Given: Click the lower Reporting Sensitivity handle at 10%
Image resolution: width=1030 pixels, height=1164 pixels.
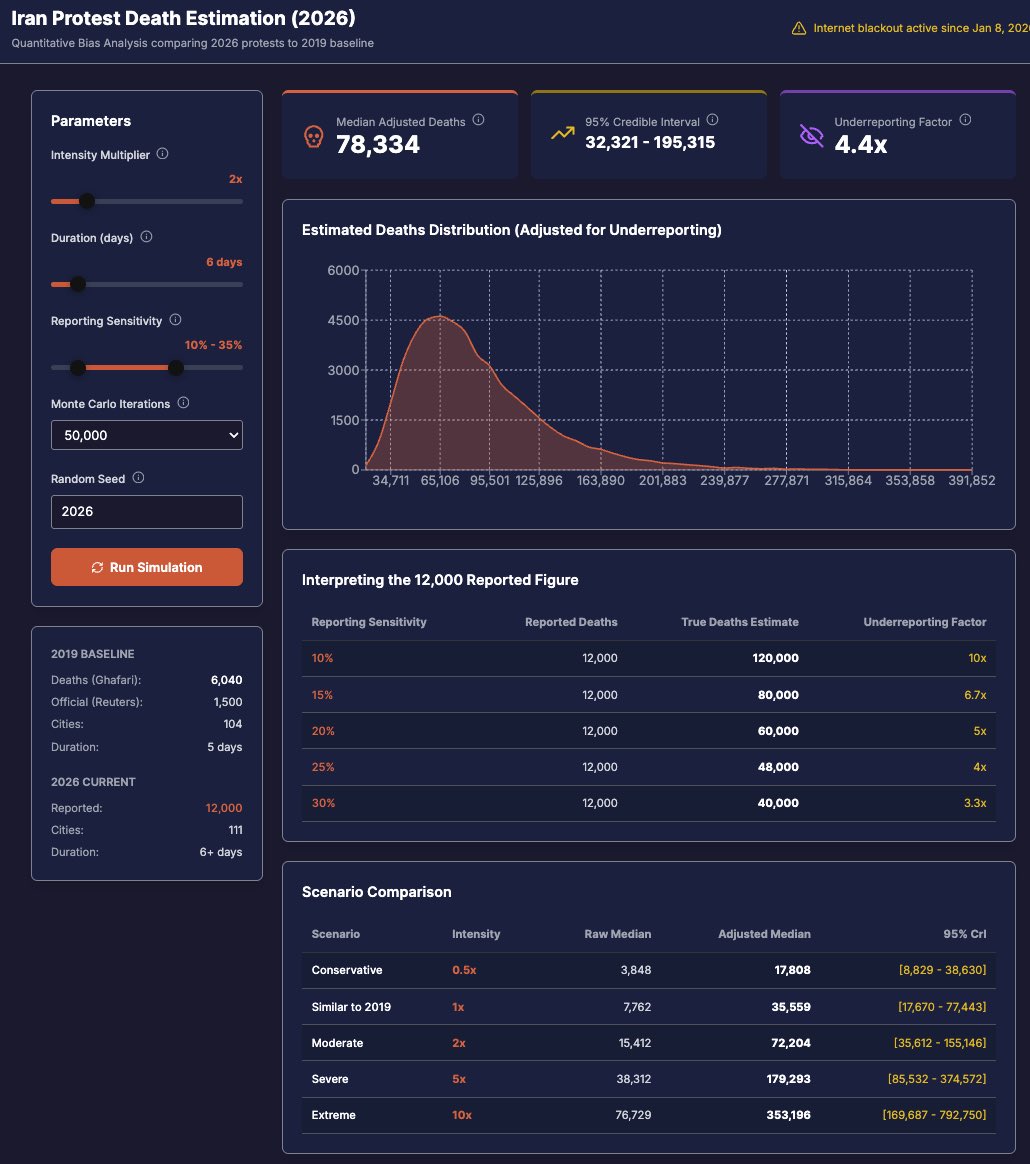Looking at the screenshot, I should click(x=77, y=367).
